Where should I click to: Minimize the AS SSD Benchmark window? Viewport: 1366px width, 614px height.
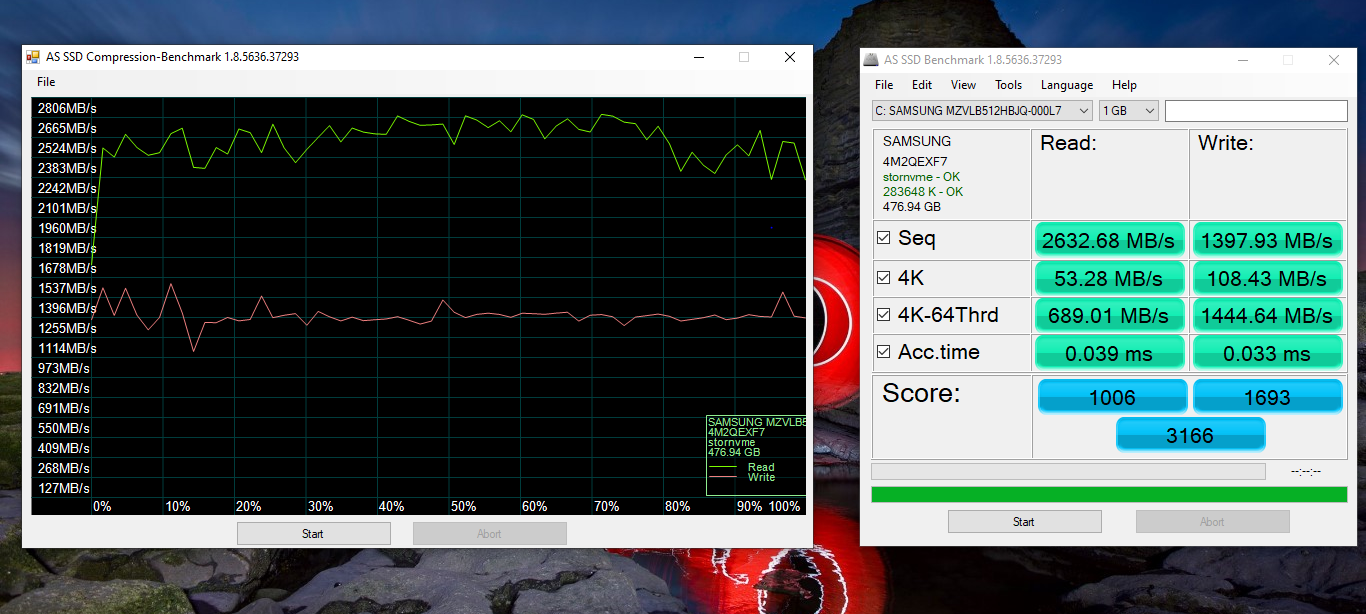coord(1242,60)
